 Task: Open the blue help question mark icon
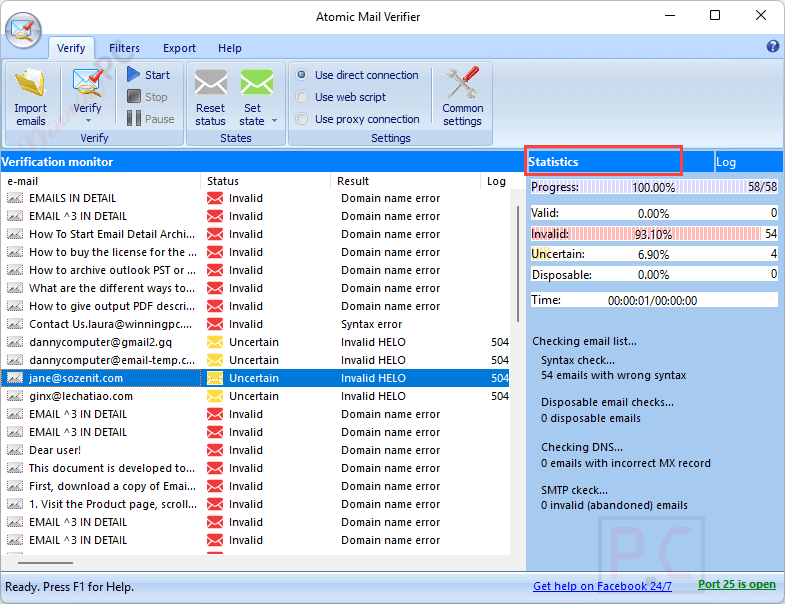click(x=772, y=47)
